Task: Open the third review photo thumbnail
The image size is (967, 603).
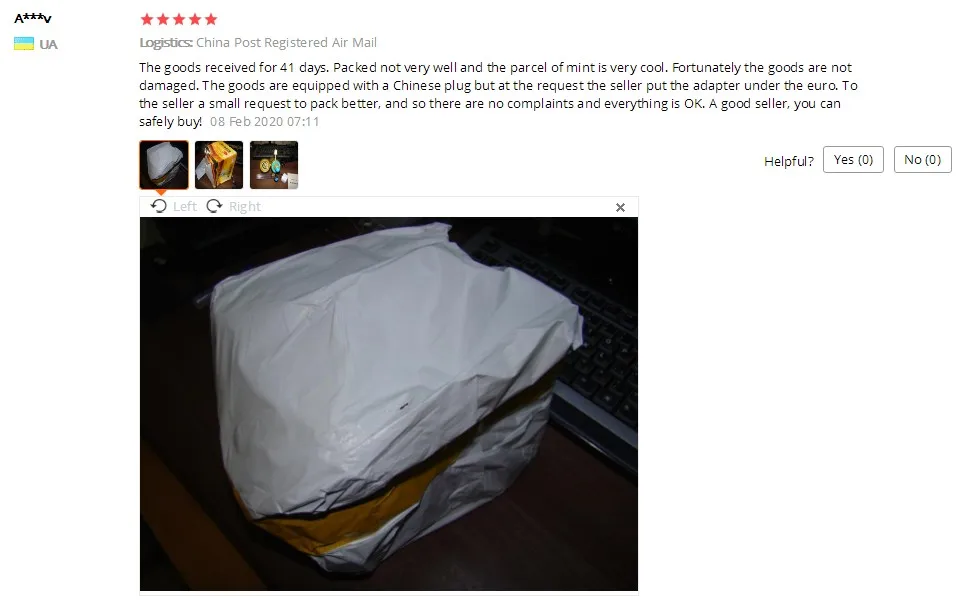Action: (x=274, y=165)
